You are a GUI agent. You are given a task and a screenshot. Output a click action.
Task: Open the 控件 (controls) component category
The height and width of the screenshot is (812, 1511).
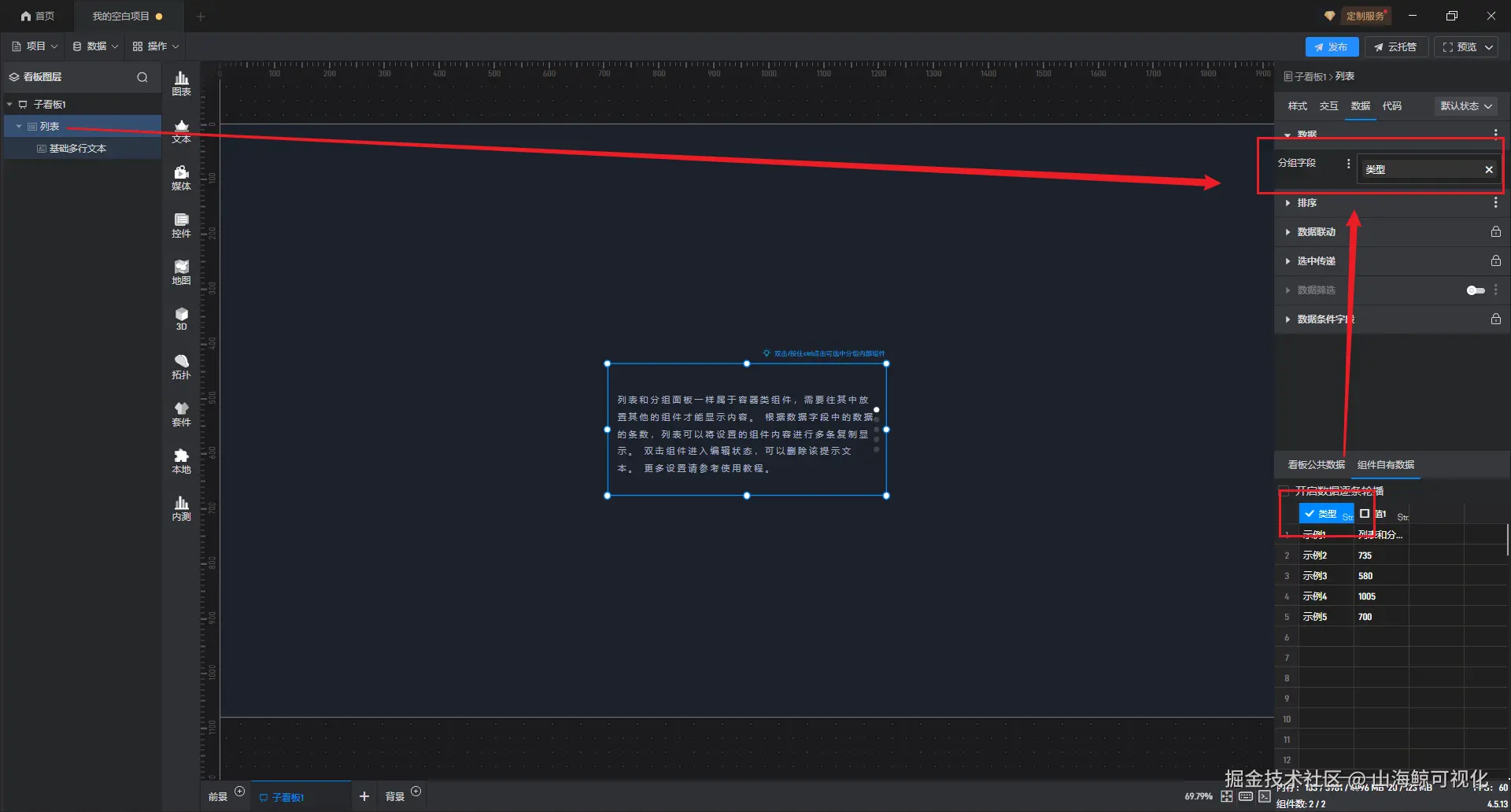[x=181, y=225]
